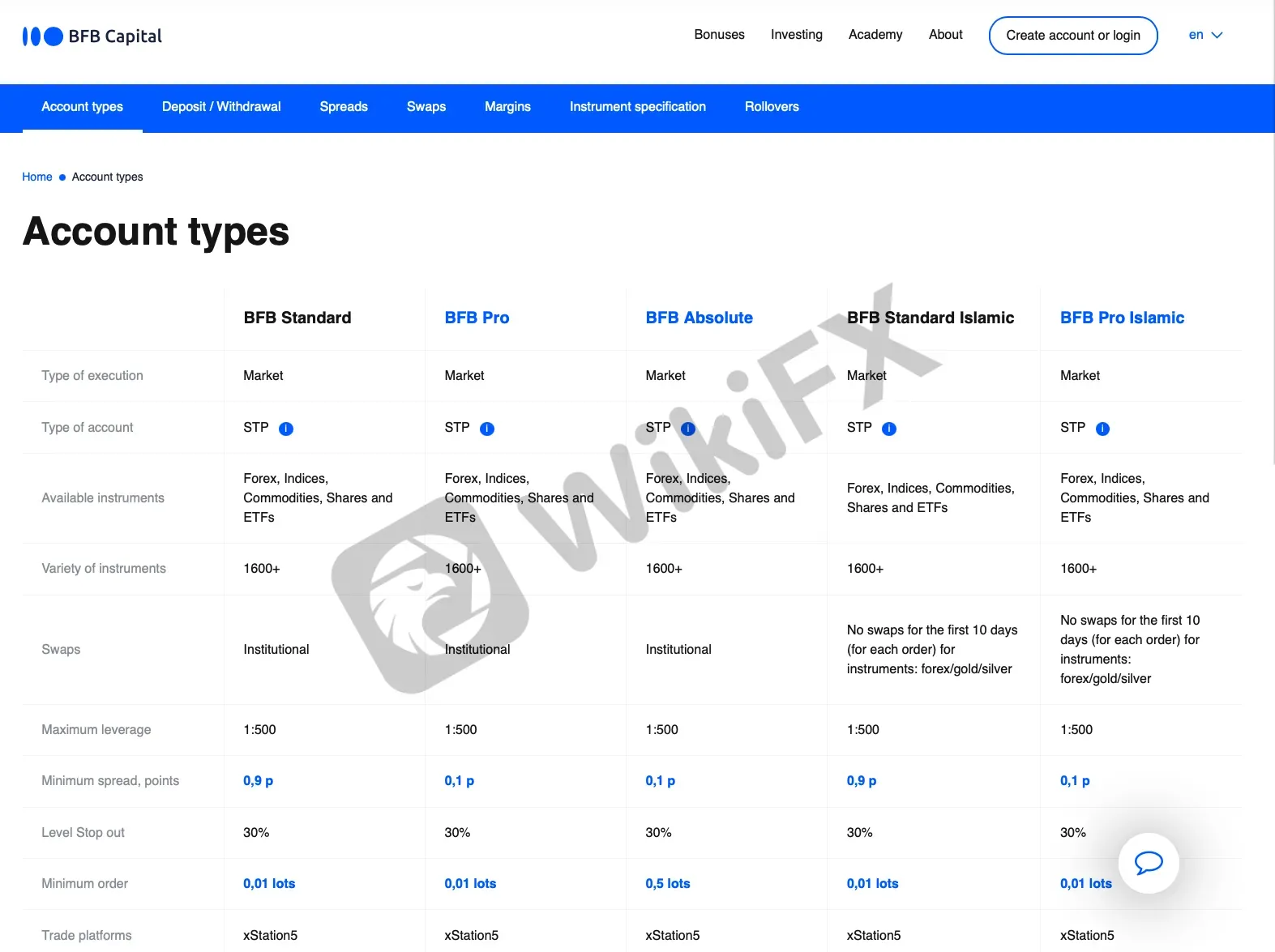Open the BFB Pro account link
The image size is (1275, 952).
coord(477,318)
